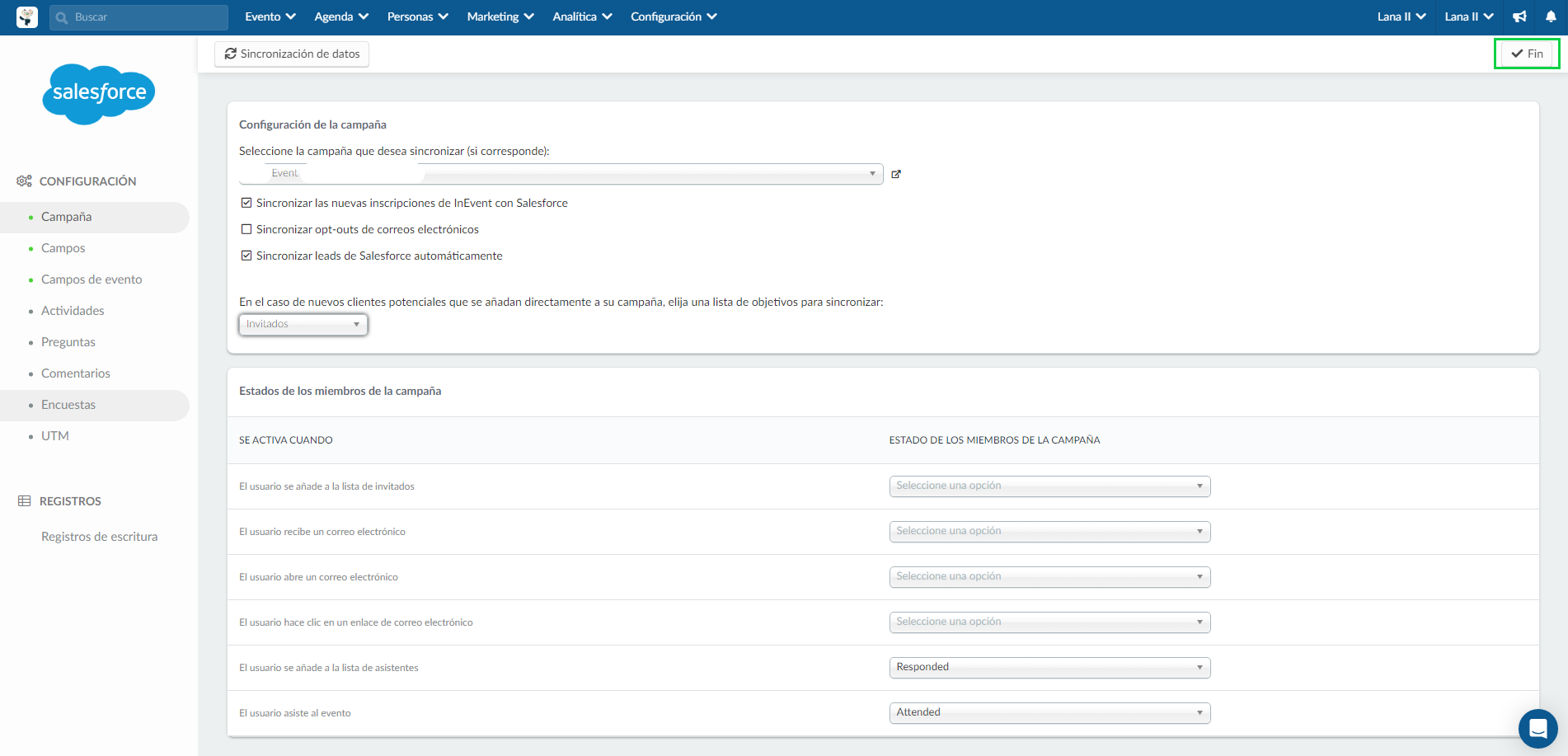Open Registros de escritura logs

[99, 537]
